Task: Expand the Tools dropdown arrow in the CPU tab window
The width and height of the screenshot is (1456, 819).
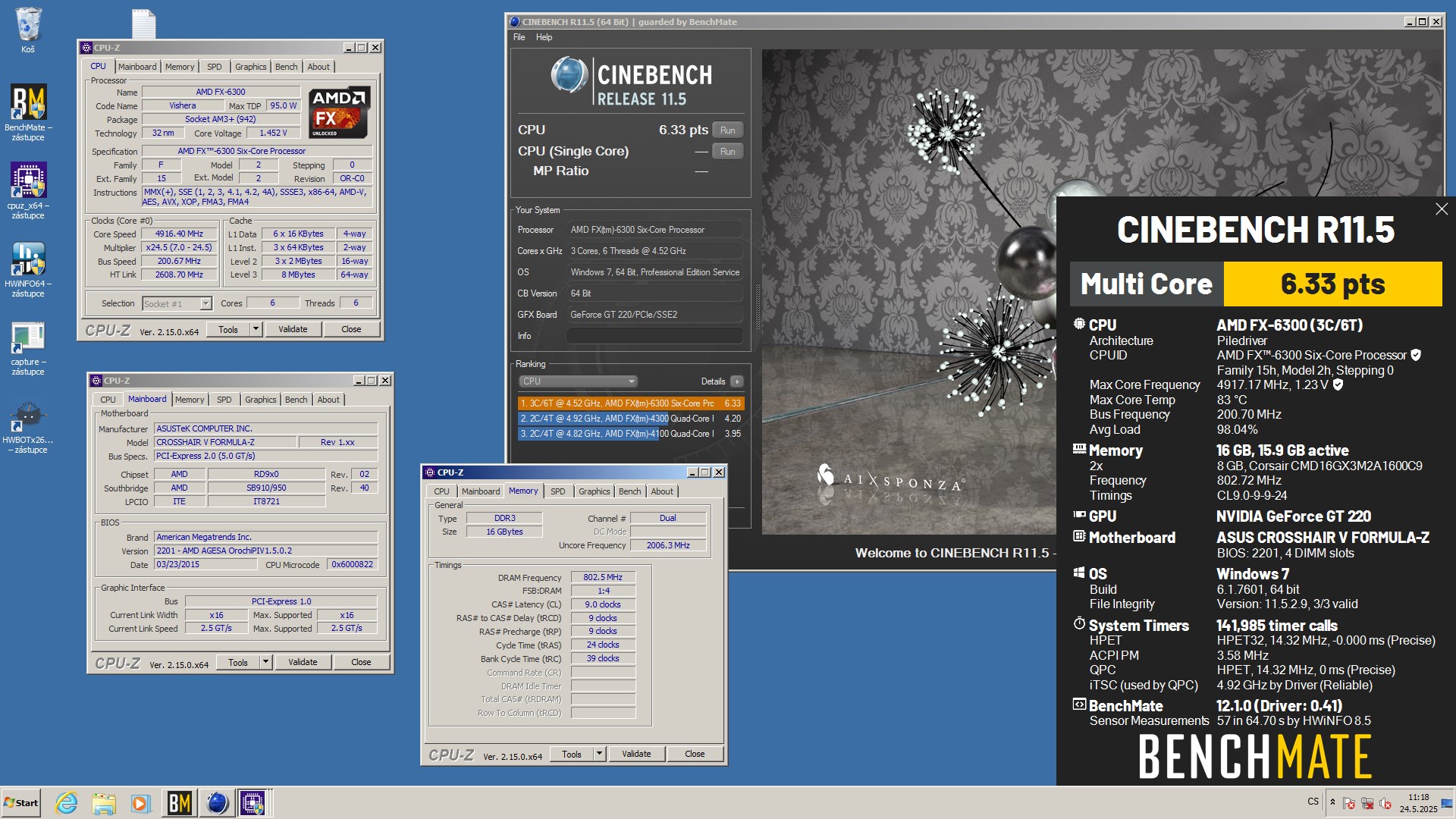Action: click(256, 329)
